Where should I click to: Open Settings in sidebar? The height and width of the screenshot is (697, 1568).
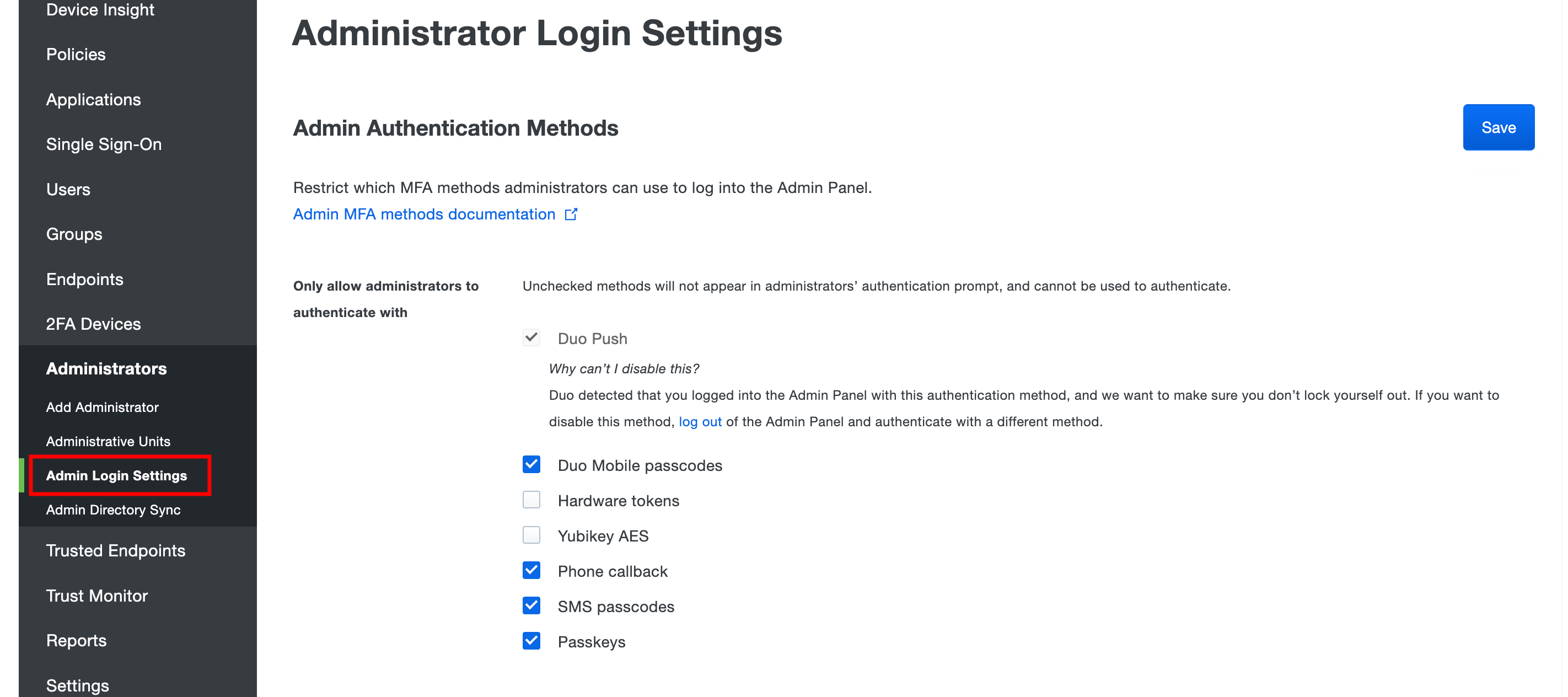[77, 686]
